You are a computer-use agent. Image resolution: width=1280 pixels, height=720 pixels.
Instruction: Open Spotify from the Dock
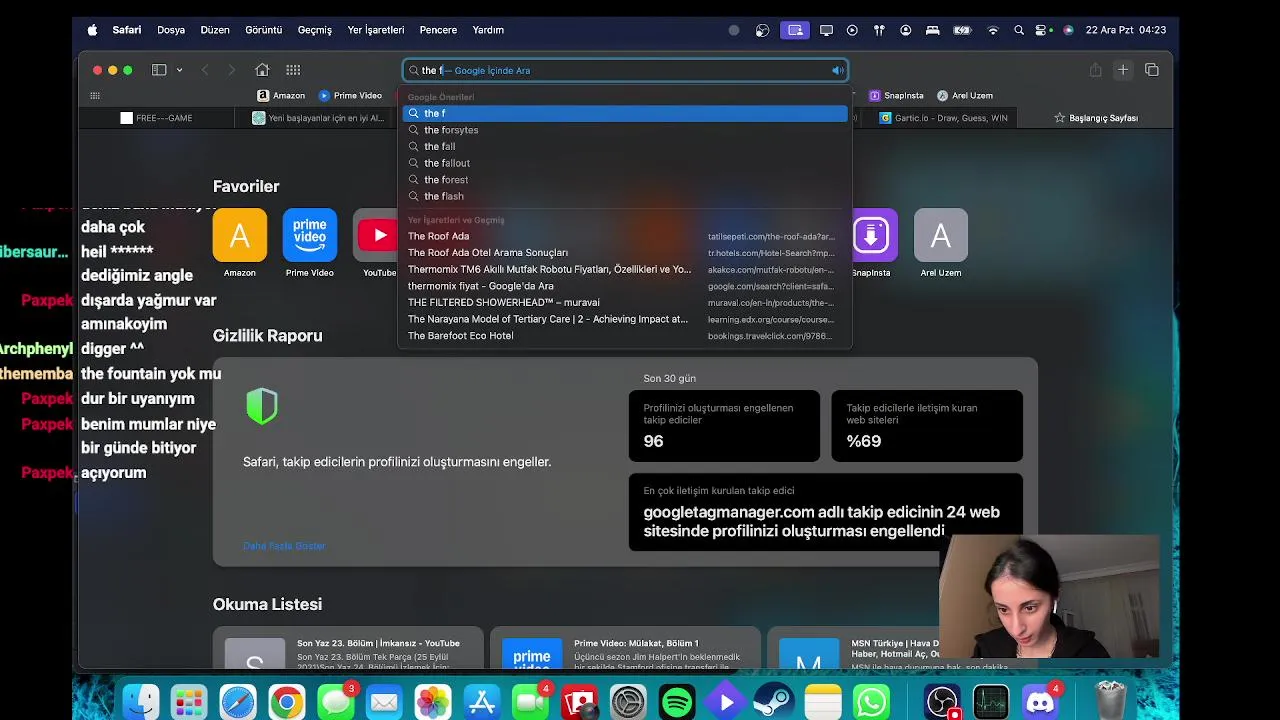tap(677, 702)
